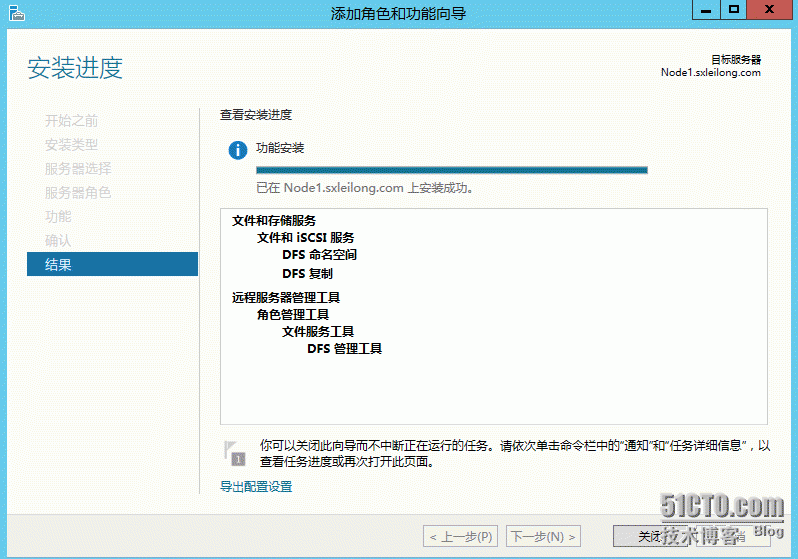Click 远程服务器管理工具 entry
Image resolution: width=798 pixels, height=559 pixels.
pyautogui.click(x=286, y=297)
